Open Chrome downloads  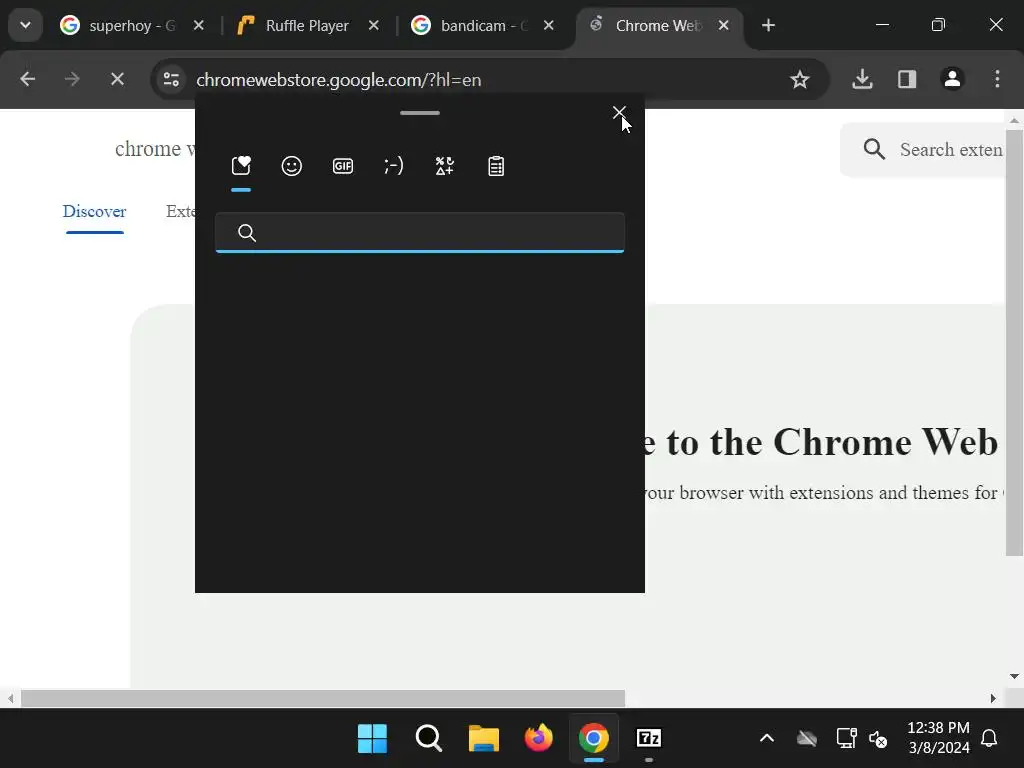pos(862,80)
